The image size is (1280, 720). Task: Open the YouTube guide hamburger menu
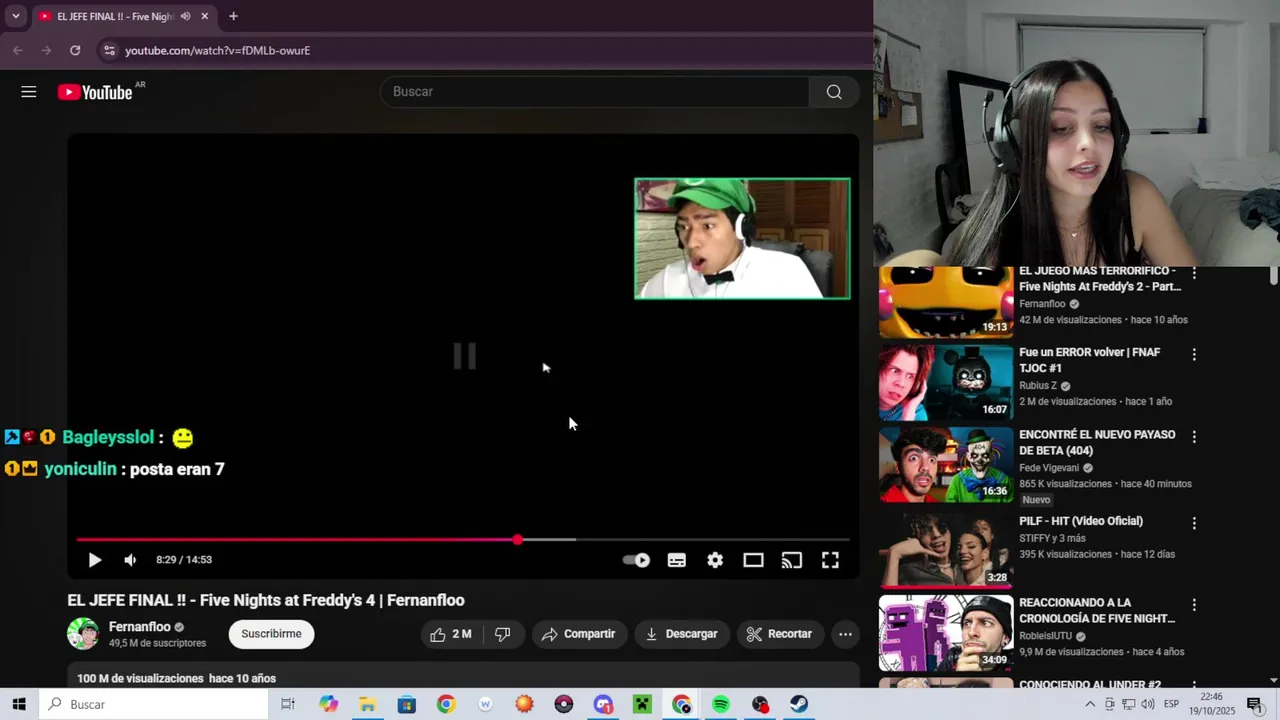29,92
